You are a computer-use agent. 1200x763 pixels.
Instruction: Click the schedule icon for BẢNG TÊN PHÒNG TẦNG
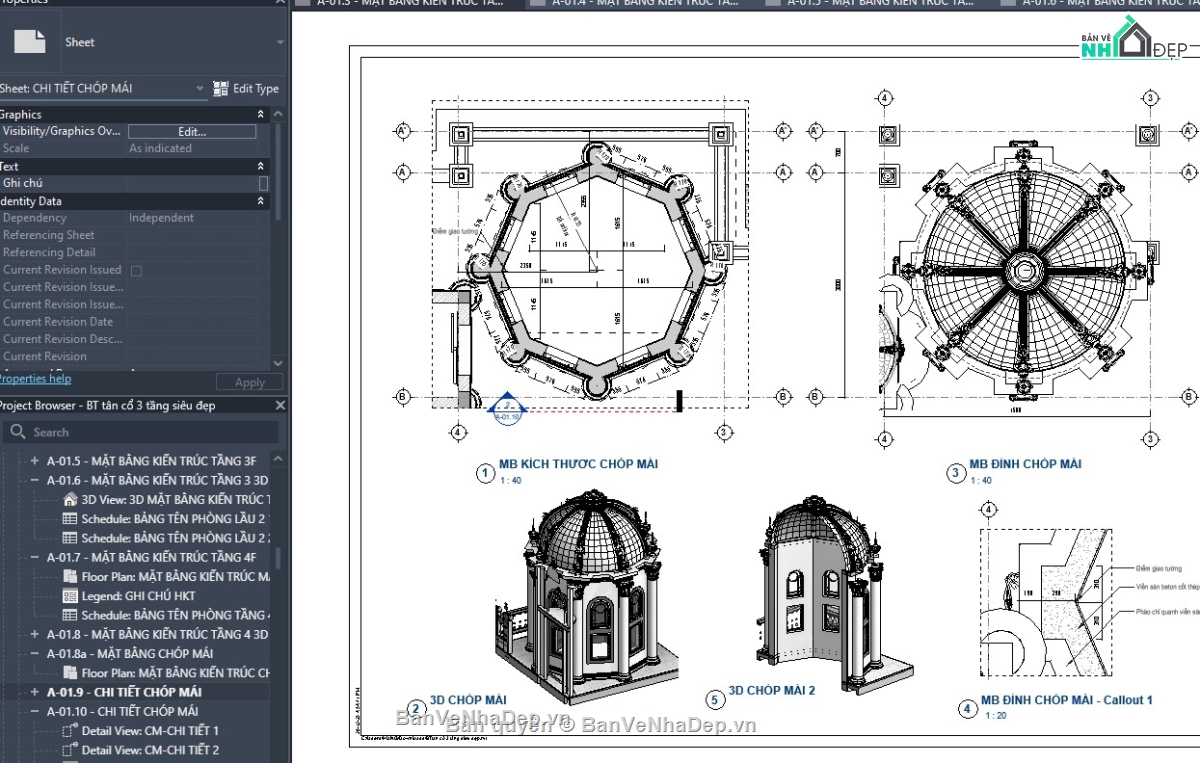[70, 615]
